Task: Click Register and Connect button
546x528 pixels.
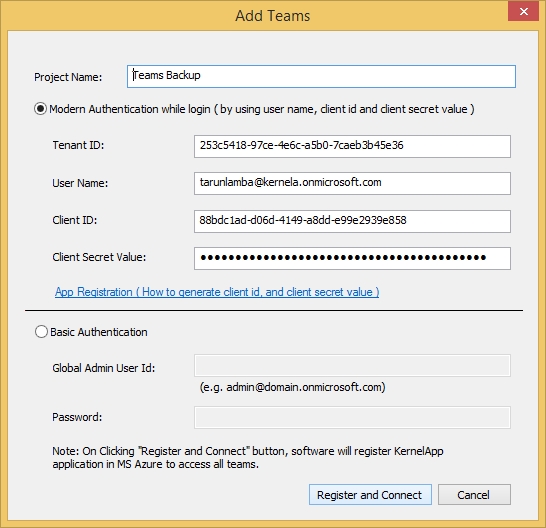Action: [370, 495]
